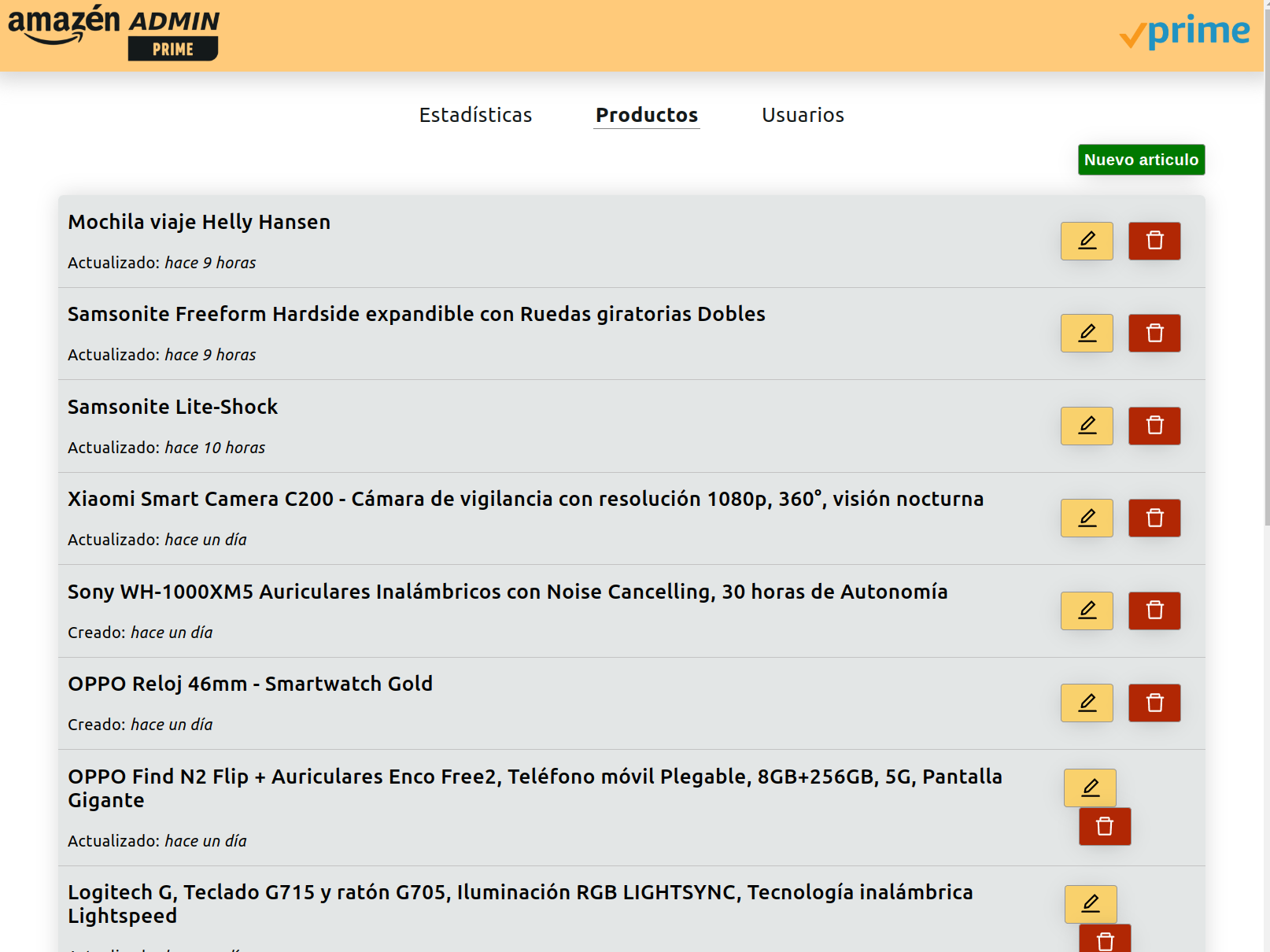Edit the Mochila viaje Helly Hansen product
1270x952 pixels.
click(x=1087, y=241)
